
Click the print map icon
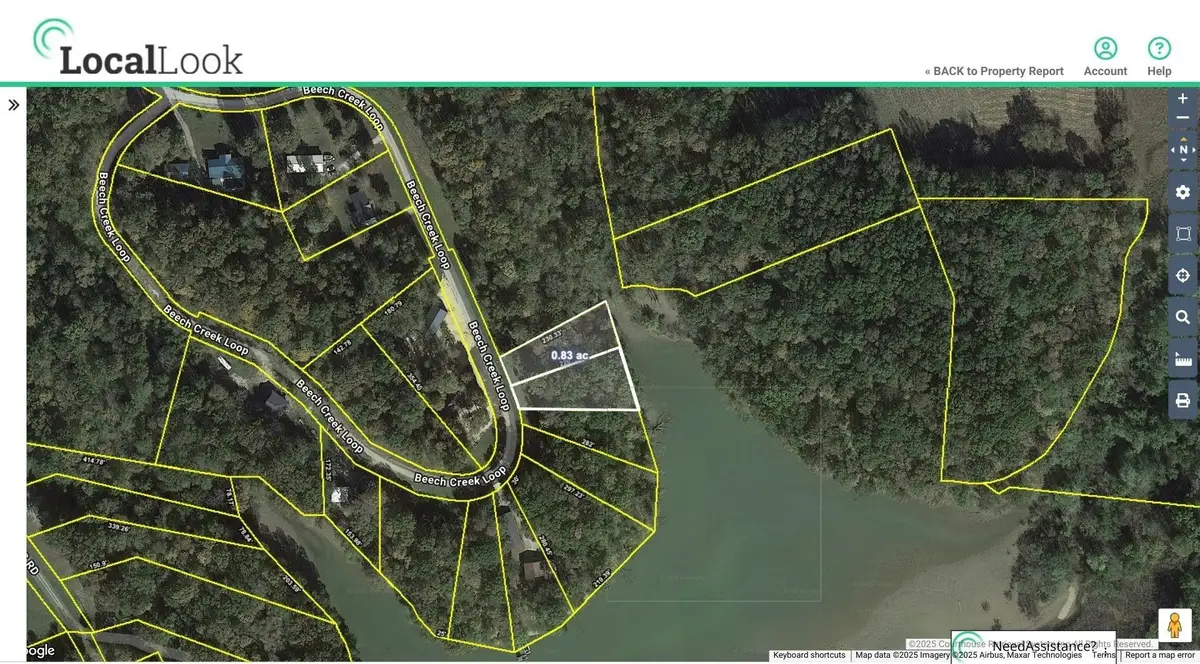[x=1182, y=400]
